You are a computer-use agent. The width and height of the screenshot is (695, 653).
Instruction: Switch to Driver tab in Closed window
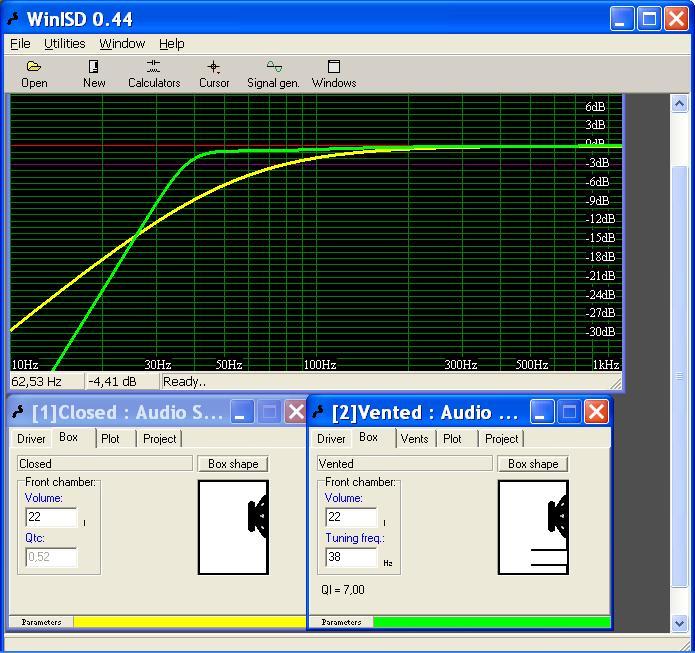(31, 439)
